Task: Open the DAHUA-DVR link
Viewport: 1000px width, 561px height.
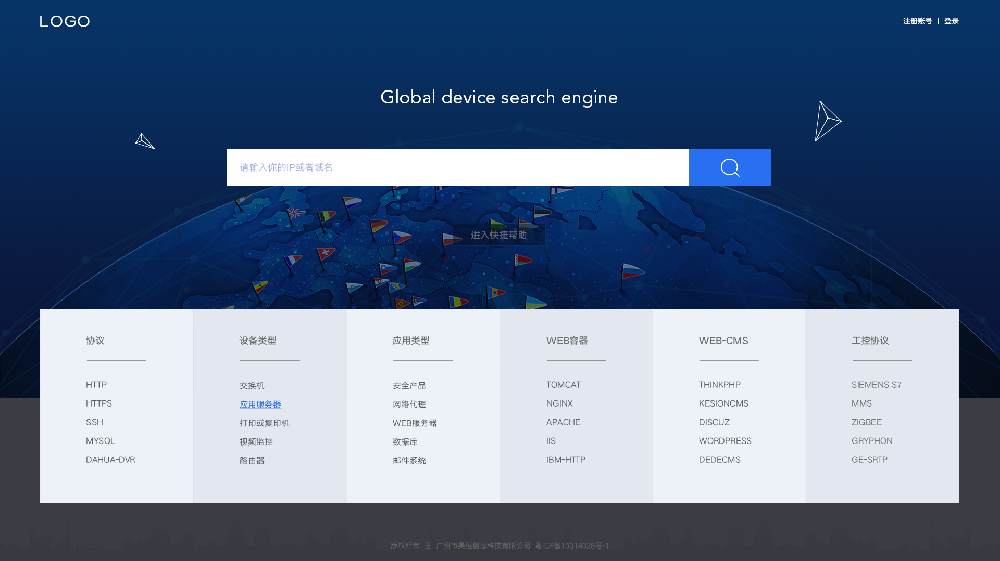Action: tap(110, 460)
